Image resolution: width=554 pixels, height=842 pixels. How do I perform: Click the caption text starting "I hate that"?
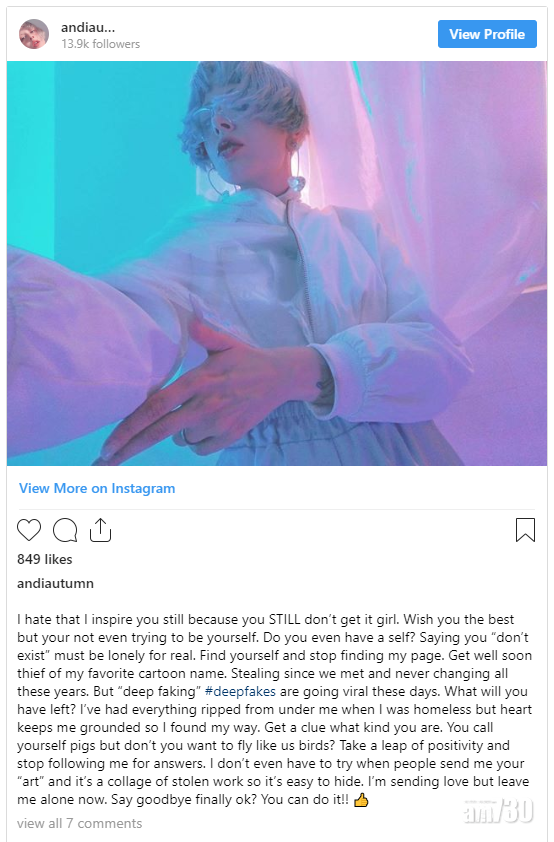[274, 709]
